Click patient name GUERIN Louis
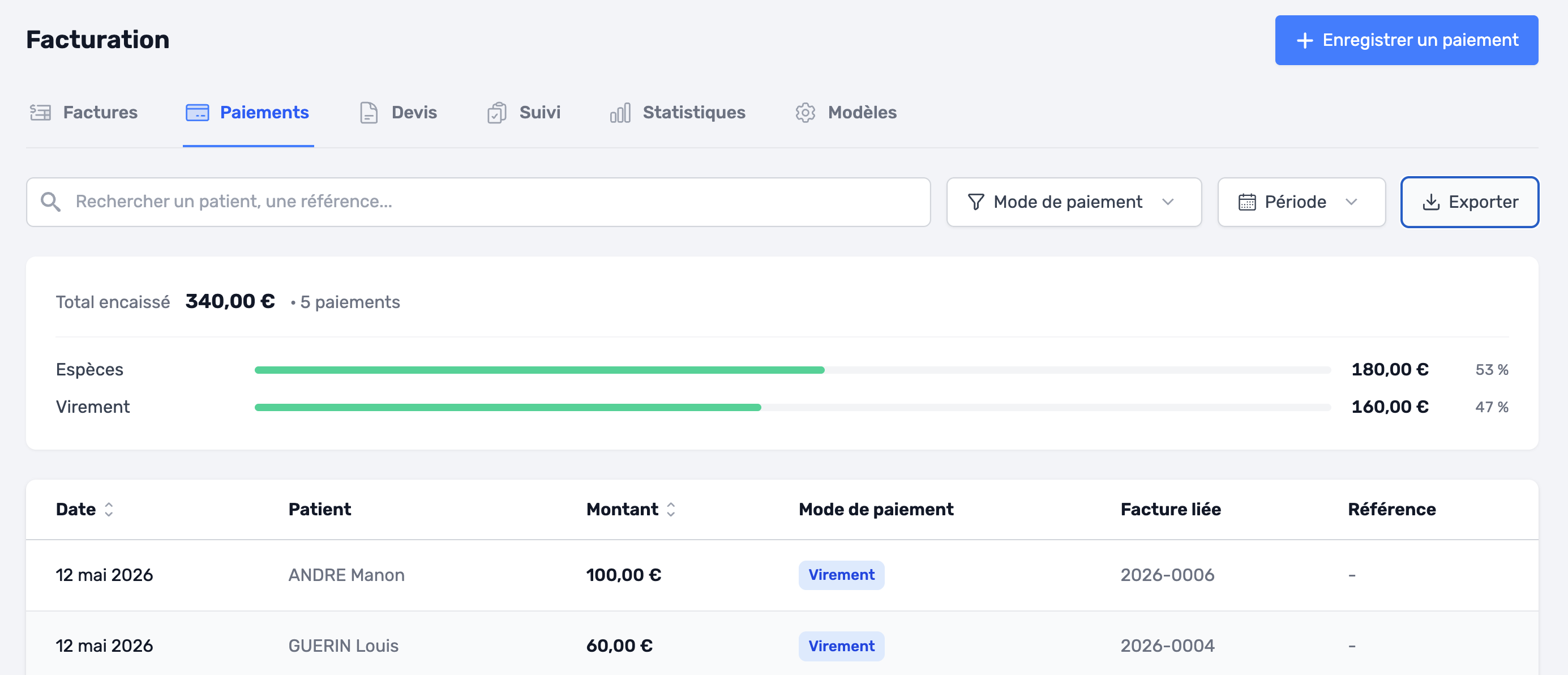Viewport: 1568px width, 675px height. click(x=343, y=646)
